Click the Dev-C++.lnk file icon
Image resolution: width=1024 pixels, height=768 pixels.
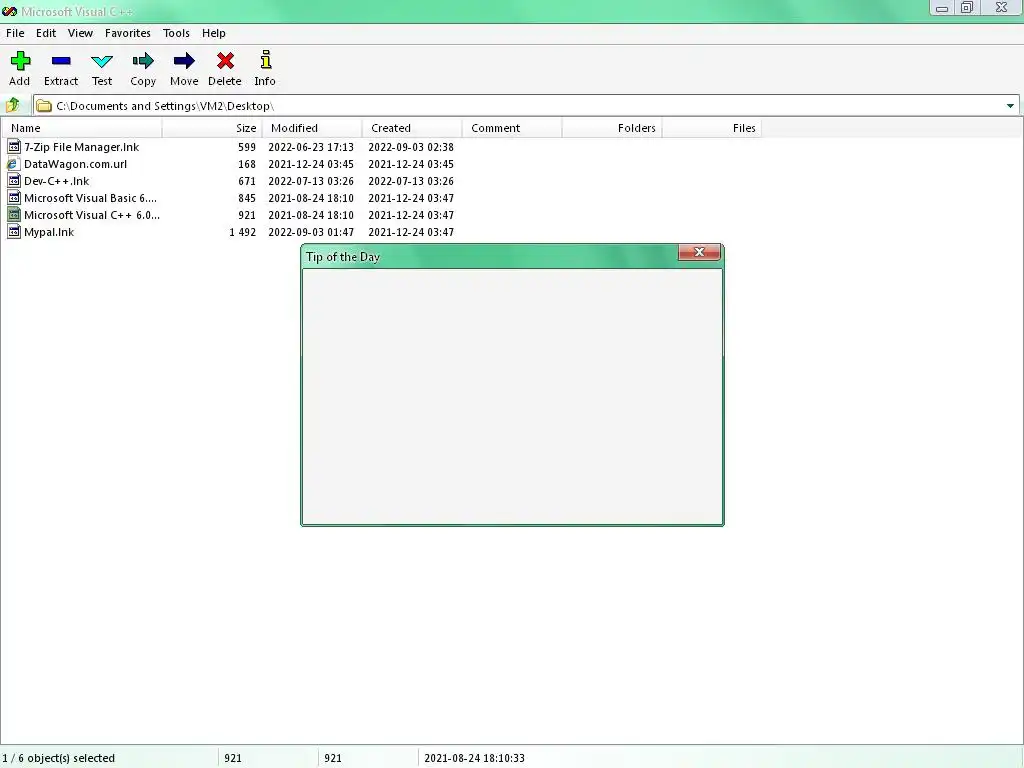pyautogui.click(x=14, y=181)
